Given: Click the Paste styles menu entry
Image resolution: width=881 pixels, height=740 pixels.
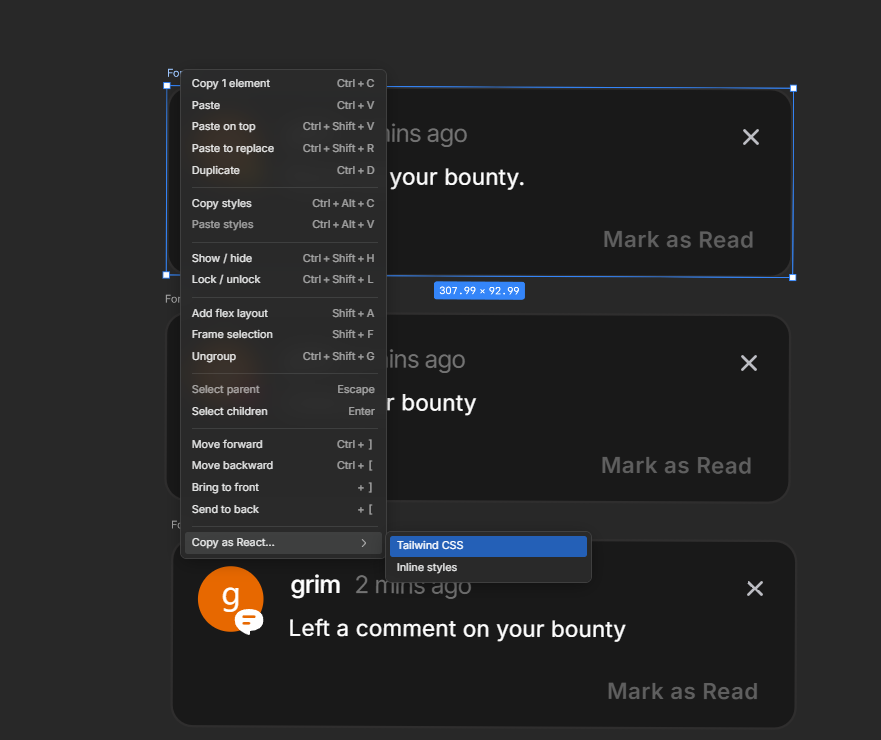Looking at the screenshot, I should (x=283, y=224).
